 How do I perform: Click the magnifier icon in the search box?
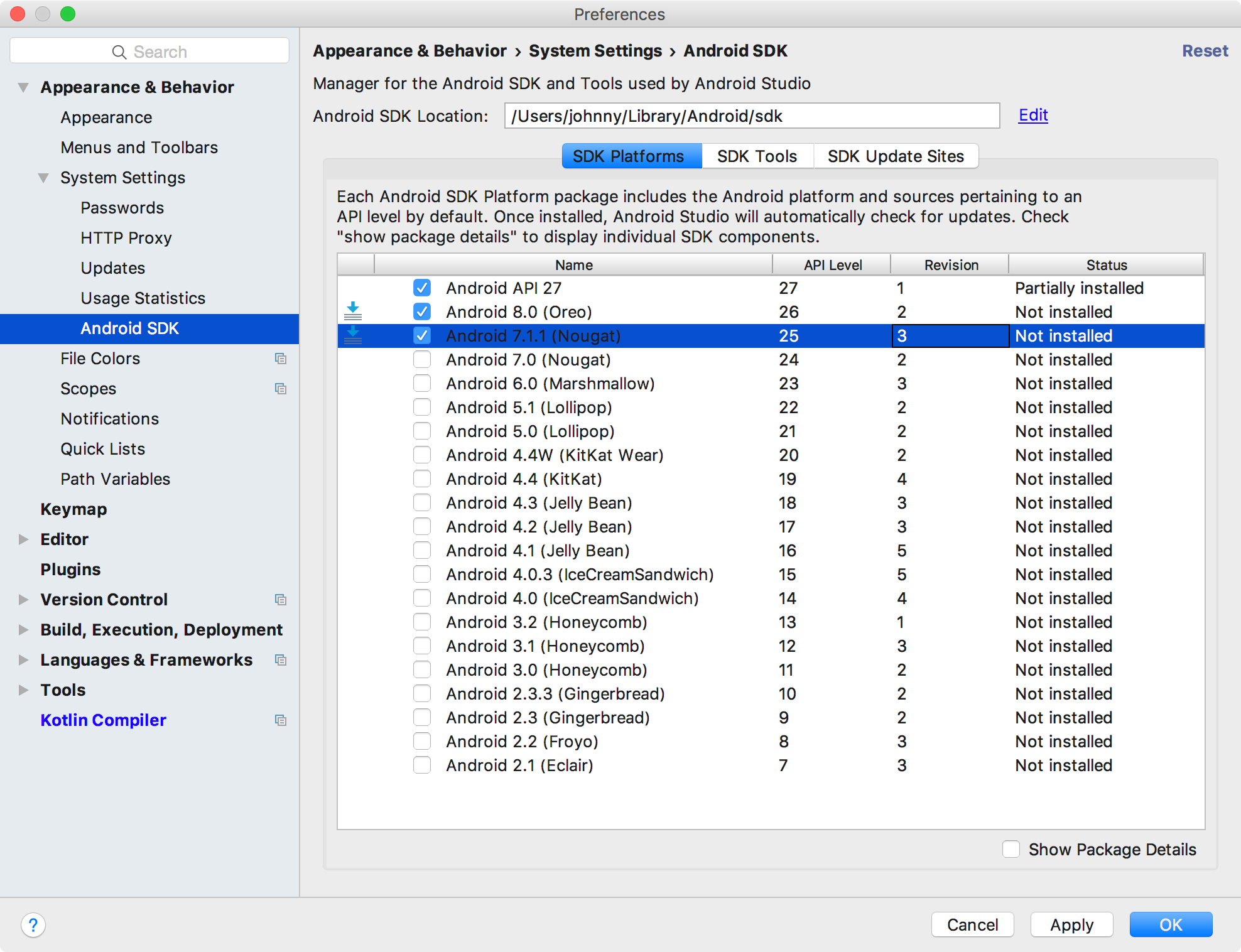point(119,52)
